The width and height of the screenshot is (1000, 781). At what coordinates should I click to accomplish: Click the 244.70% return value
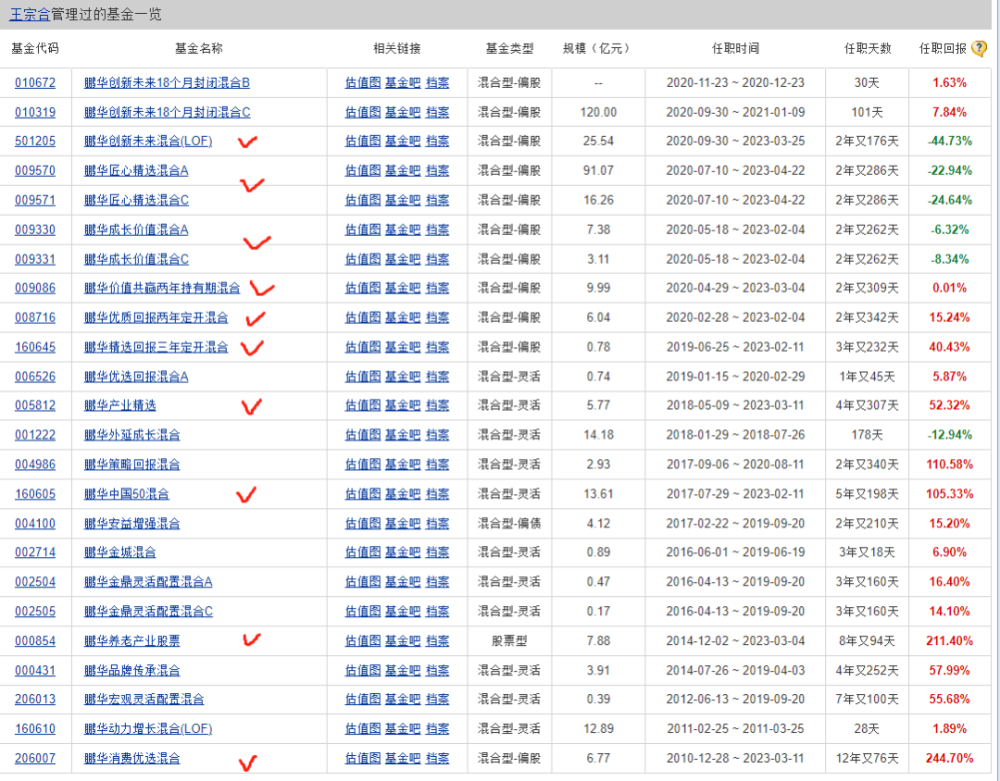[x=950, y=758]
